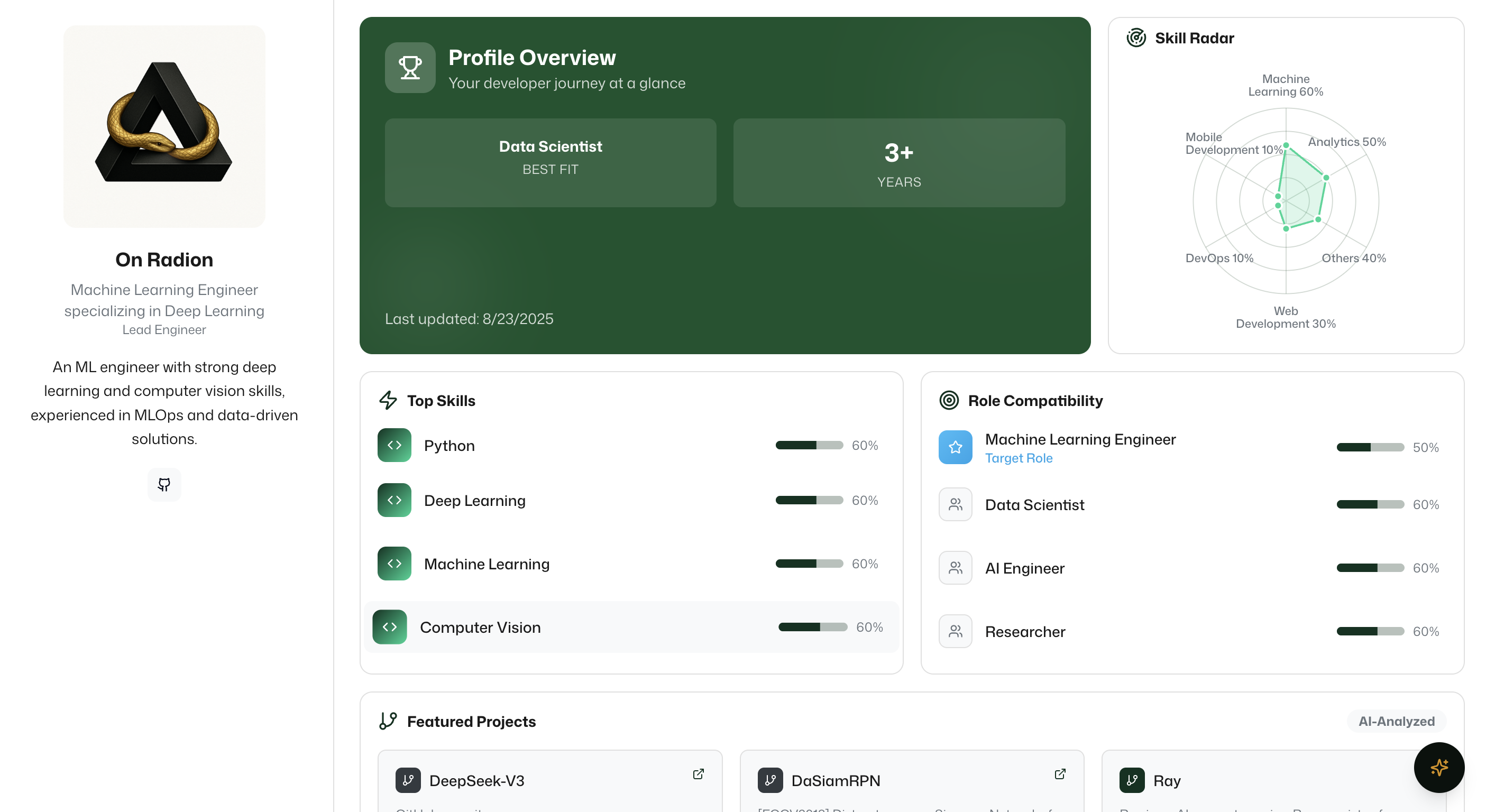Click the 3+ Years experience card
This screenshot has width=1486, height=812.
[x=899, y=163]
